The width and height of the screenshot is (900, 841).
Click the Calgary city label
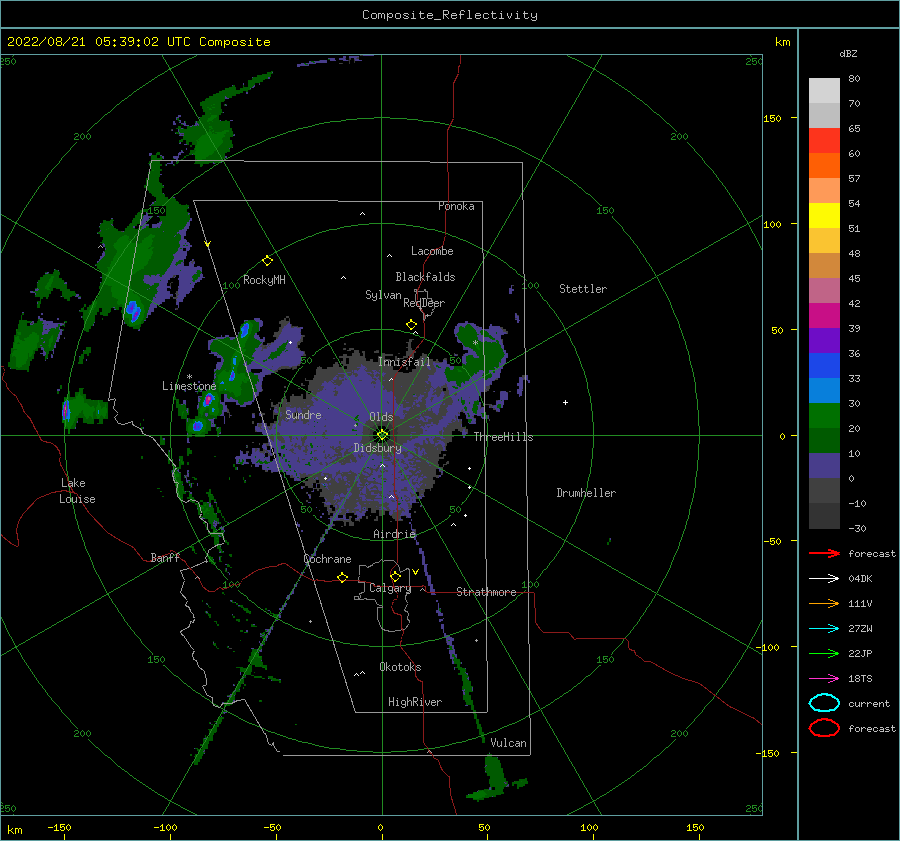click(390, 588)
